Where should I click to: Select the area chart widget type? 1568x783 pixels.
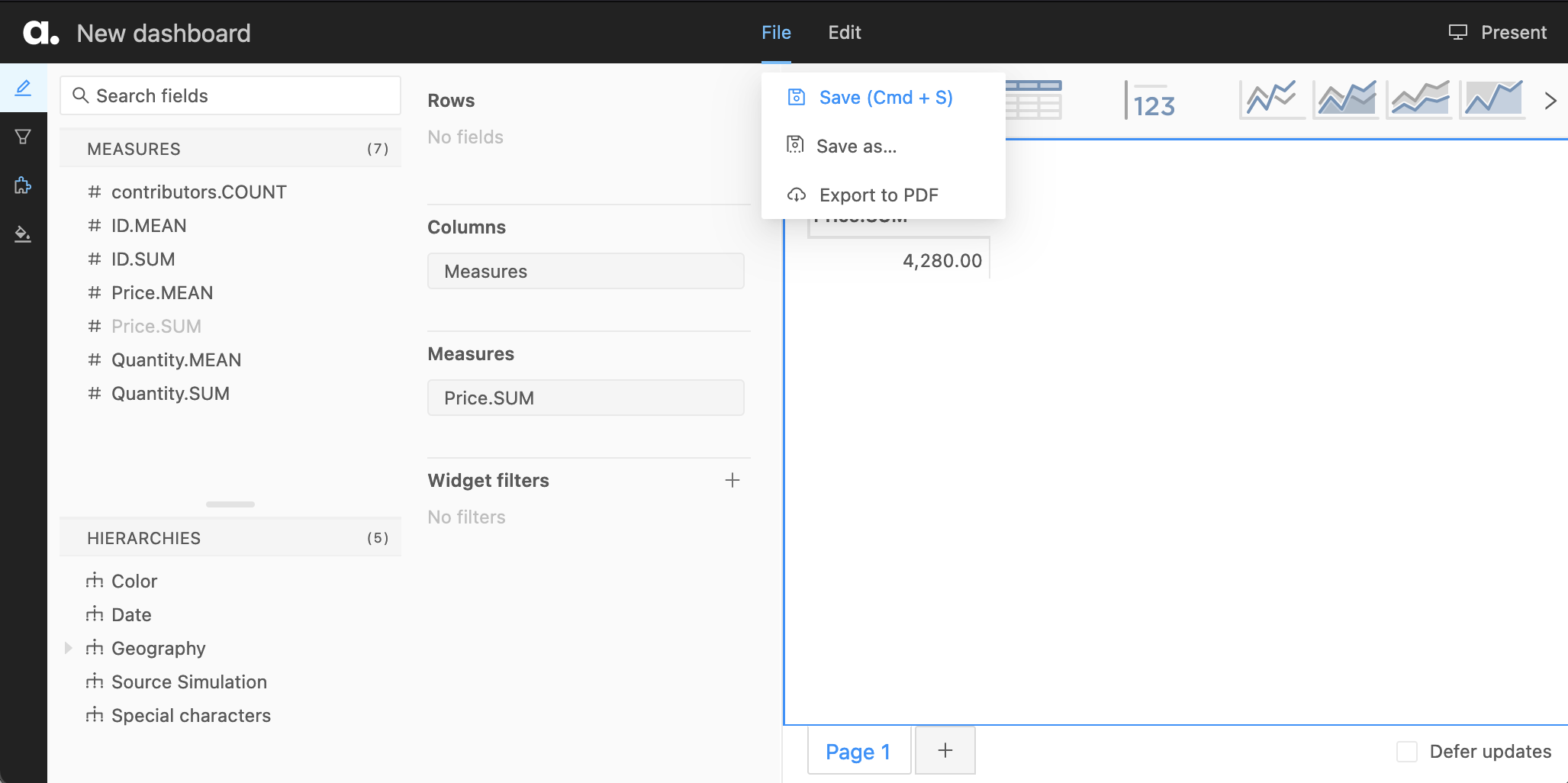1344,98
